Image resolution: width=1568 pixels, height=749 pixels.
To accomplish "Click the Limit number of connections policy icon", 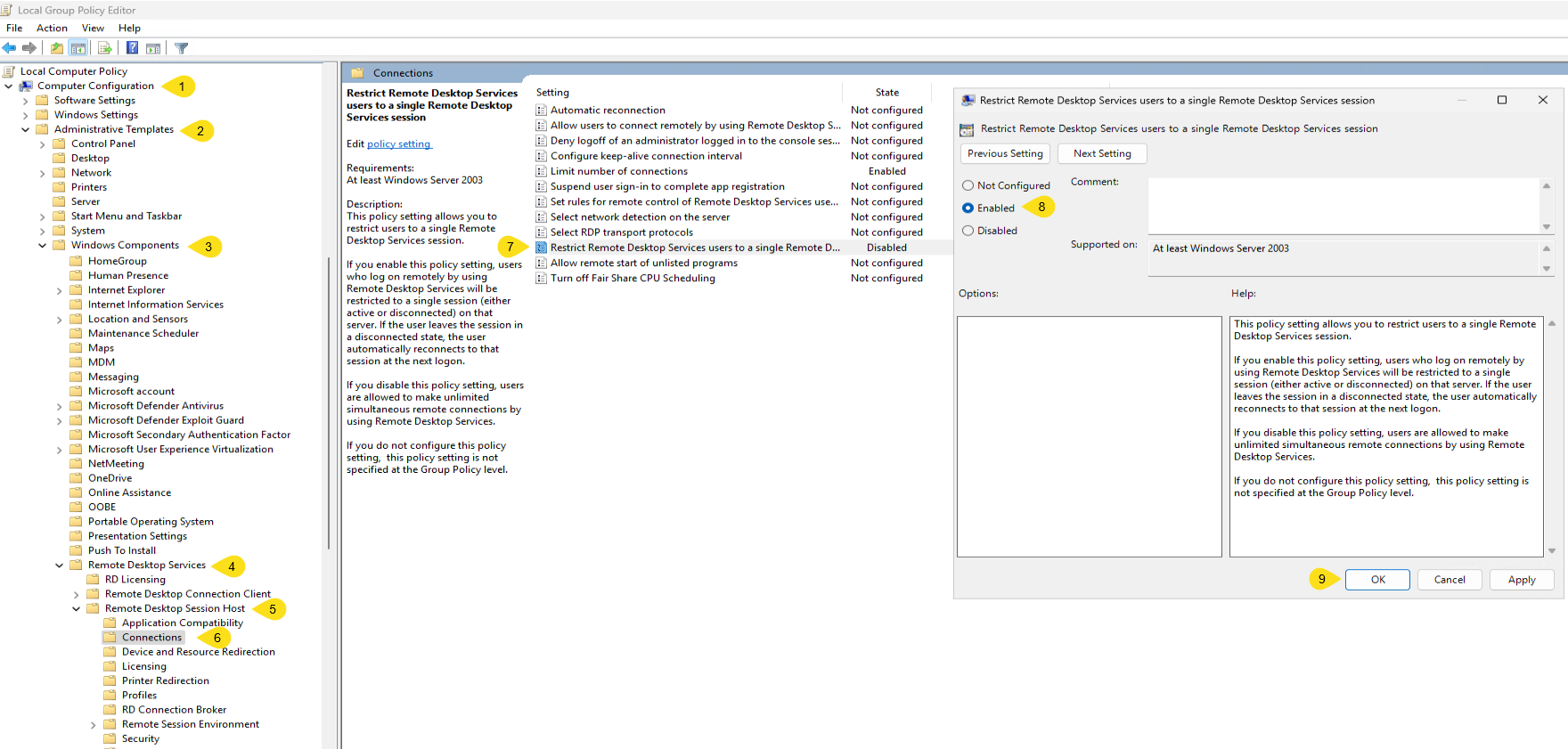I will point(541,171).
